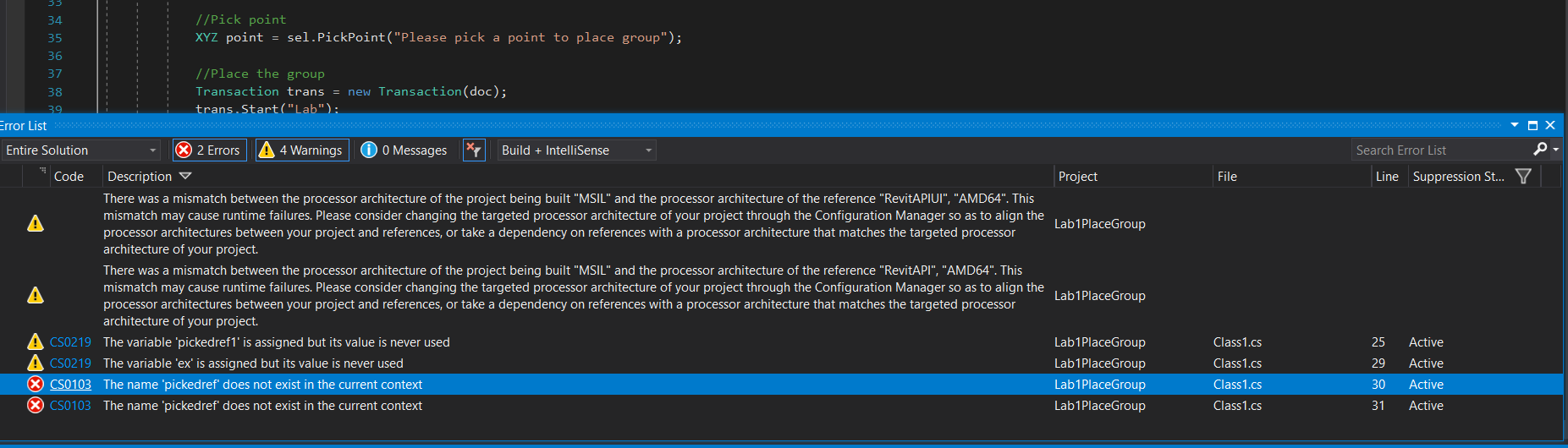Open the search options dropdown arrow
1568x448 pixels.
pos(1555,150)
